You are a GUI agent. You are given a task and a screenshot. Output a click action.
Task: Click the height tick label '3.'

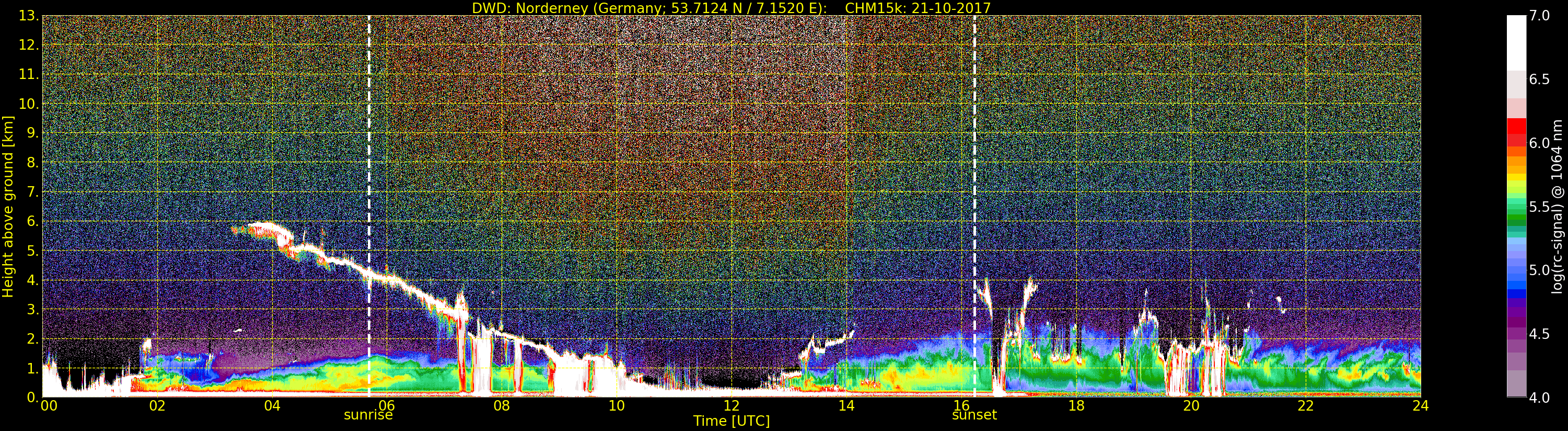tap(33, 309)
